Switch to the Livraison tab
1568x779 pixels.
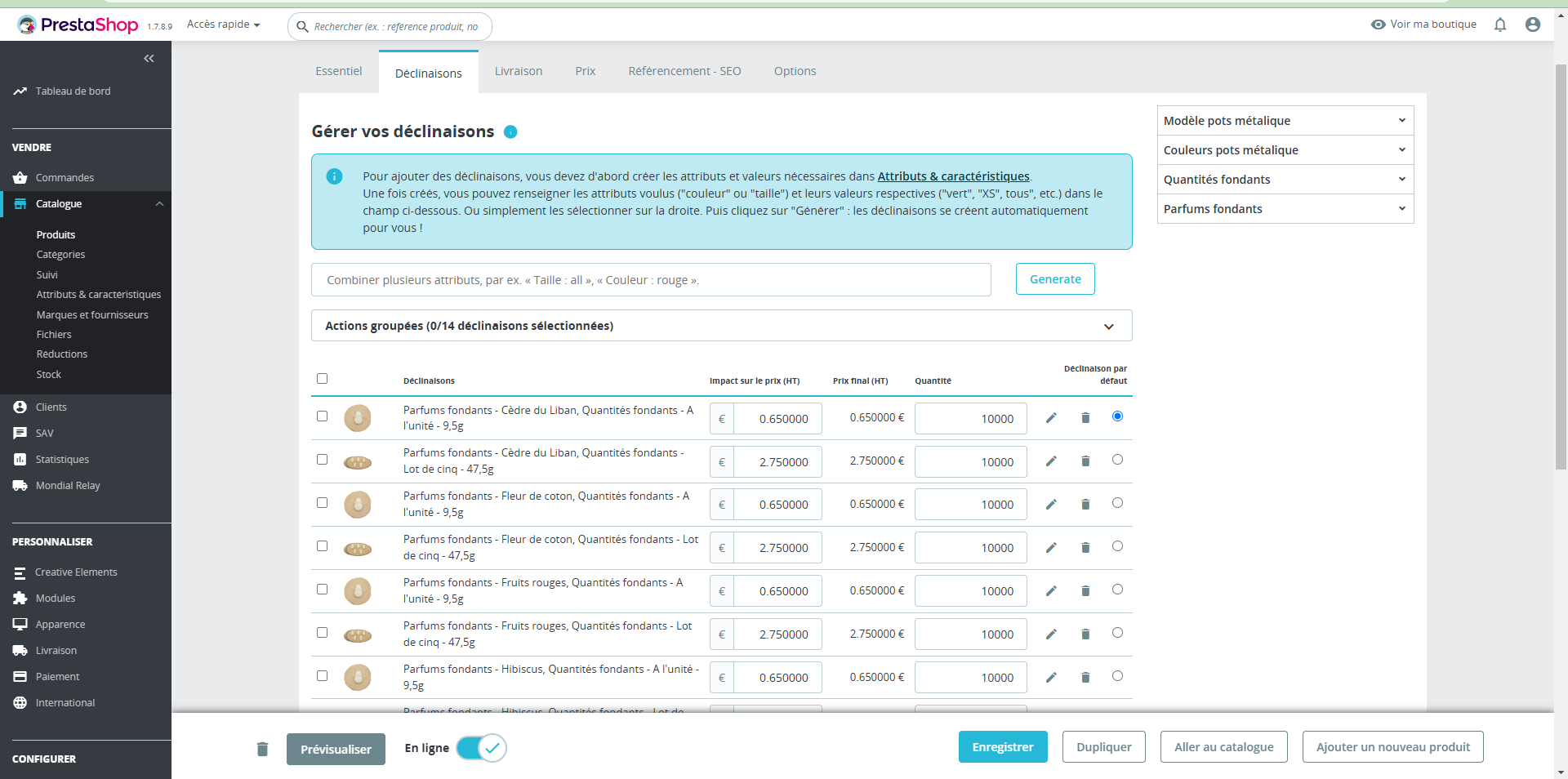pos(519,71)
